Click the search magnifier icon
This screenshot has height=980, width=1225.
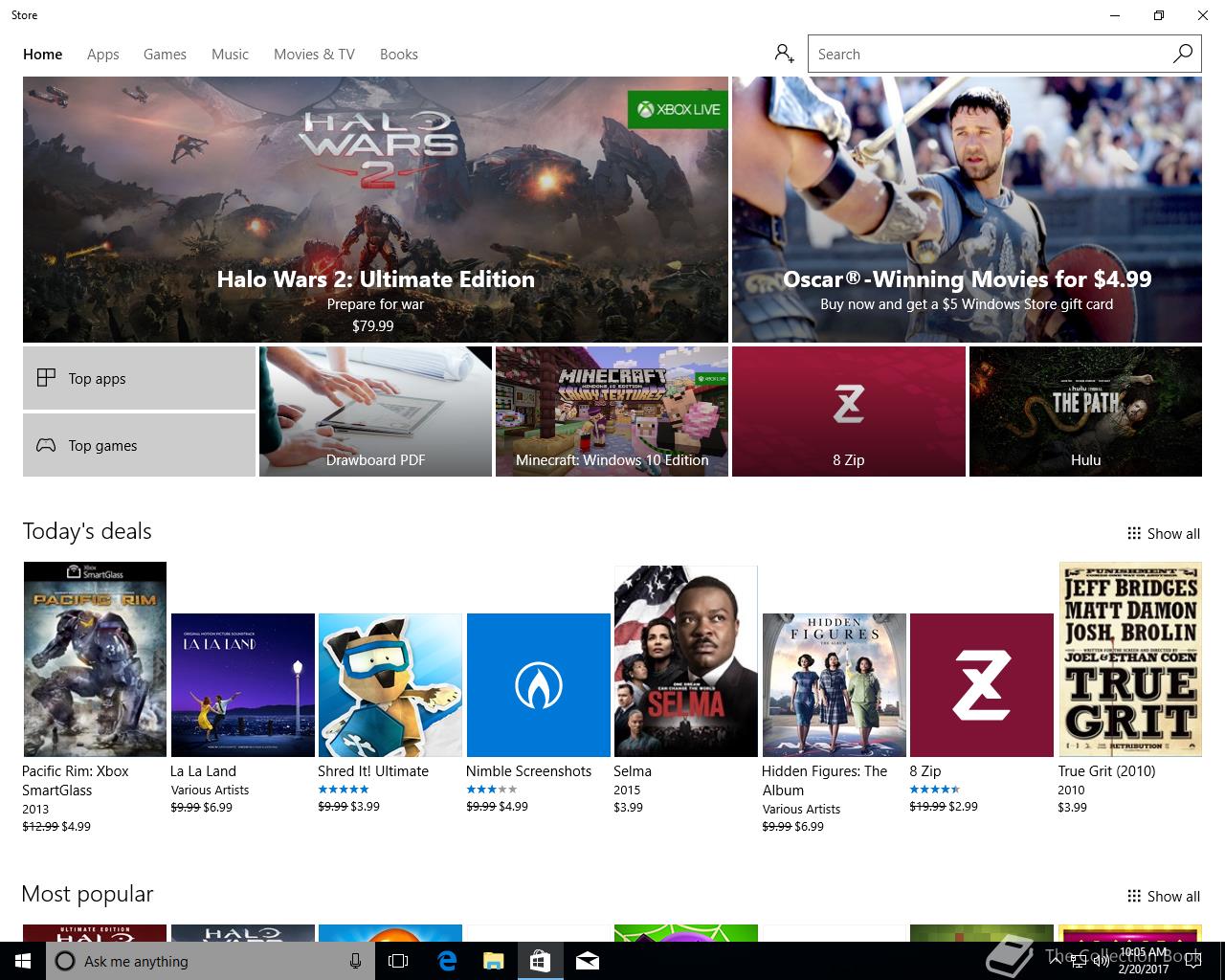[1183, 54]
